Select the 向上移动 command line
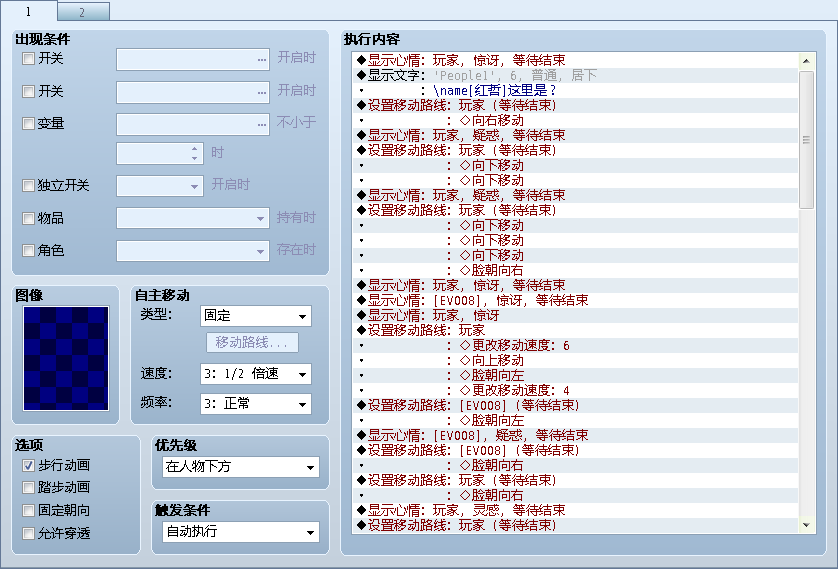The width and height of the screenshot is (838, 569). 576,360
